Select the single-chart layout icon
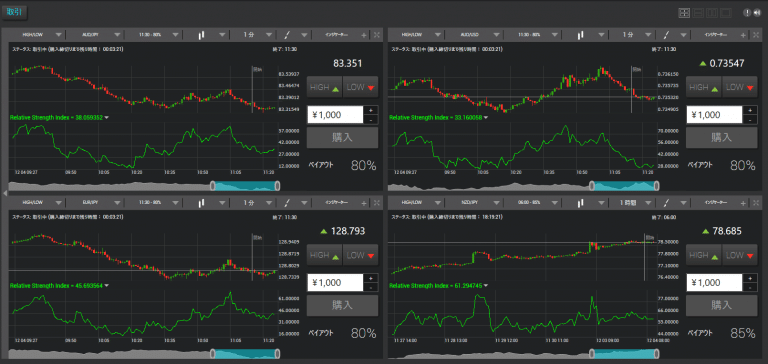The image size is (768, 364). click(x=726, y=13)
